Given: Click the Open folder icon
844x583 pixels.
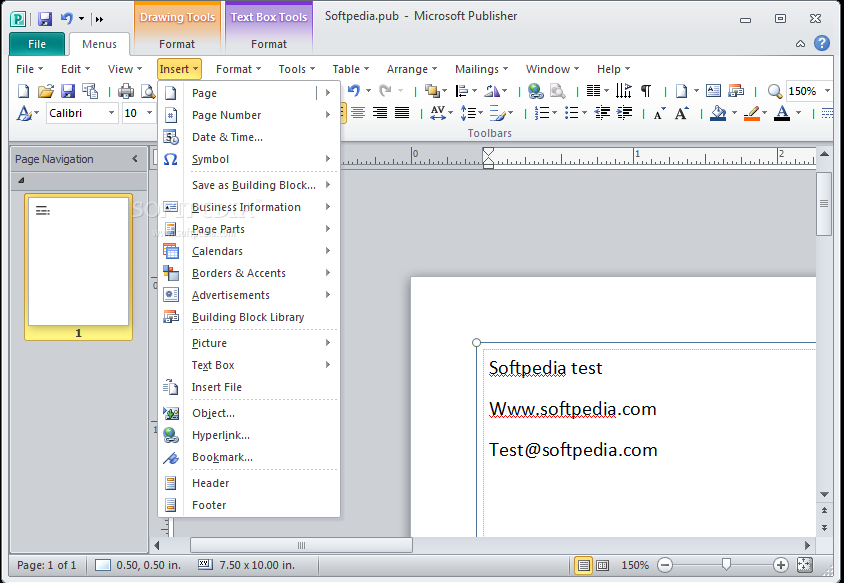Looking at the screenshot, I should [46, 91].
